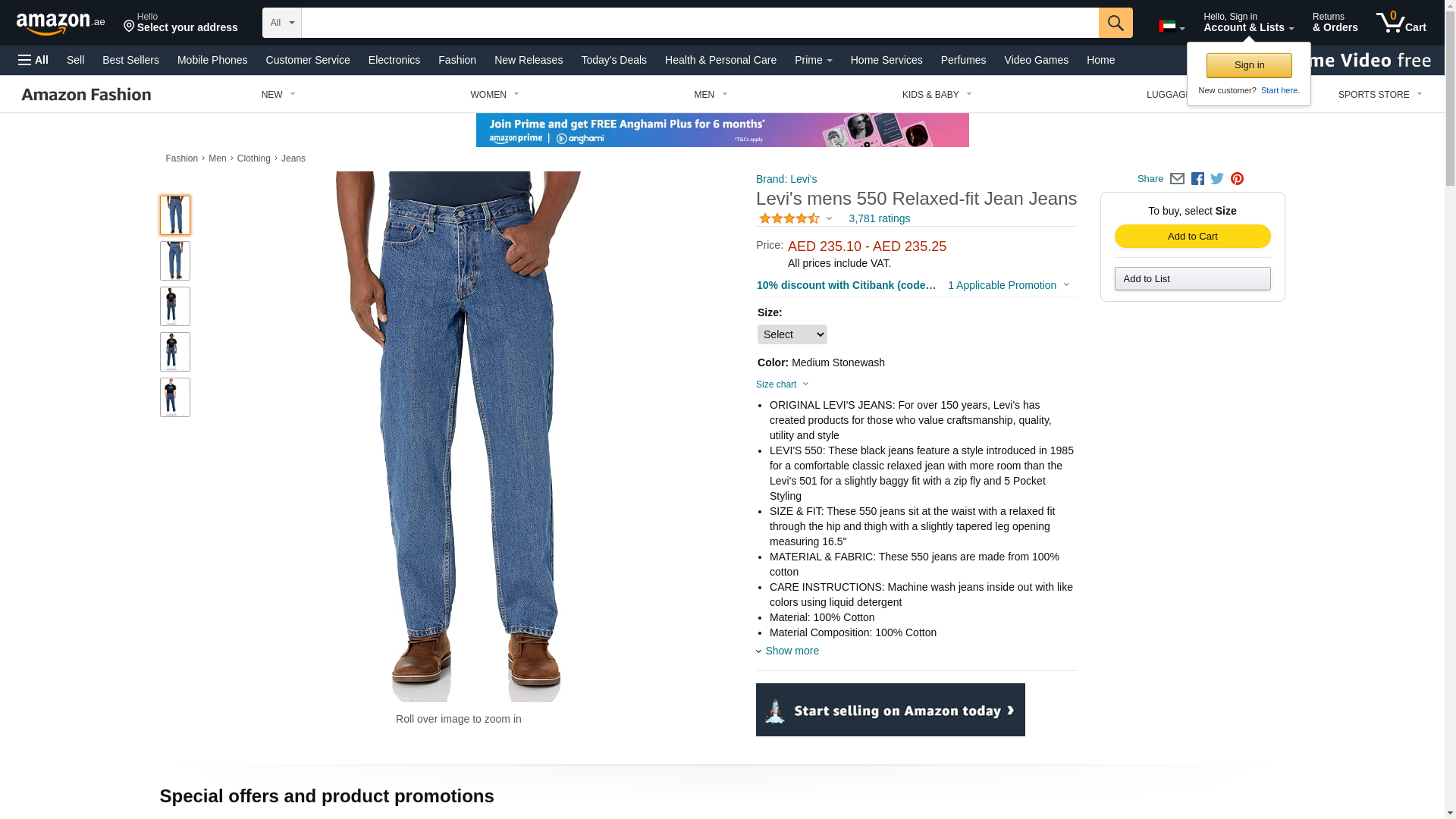Open the MEN fashion menu

(711, 95)
